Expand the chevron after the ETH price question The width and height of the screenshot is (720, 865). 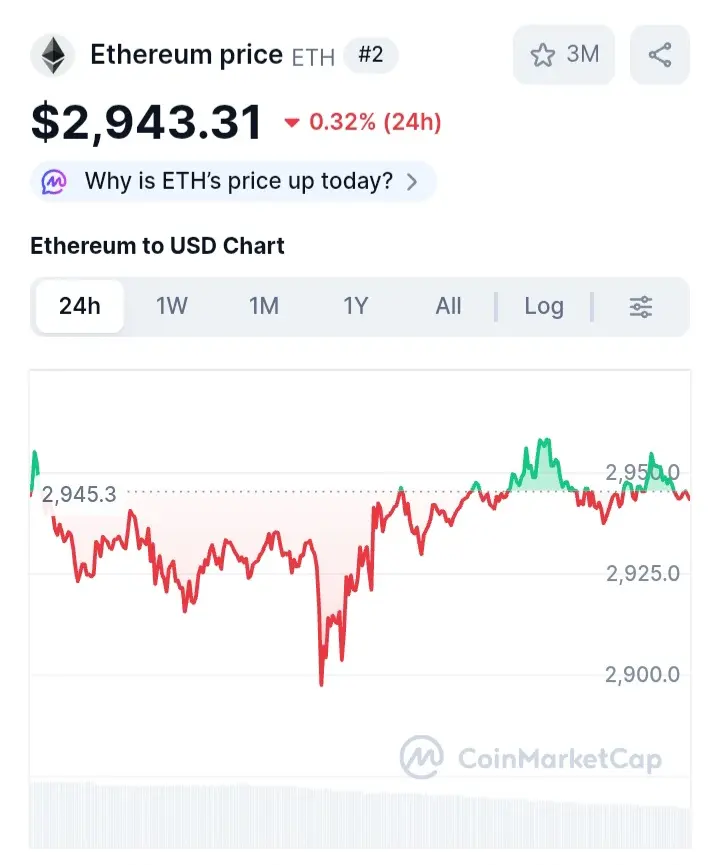(412, 182)
